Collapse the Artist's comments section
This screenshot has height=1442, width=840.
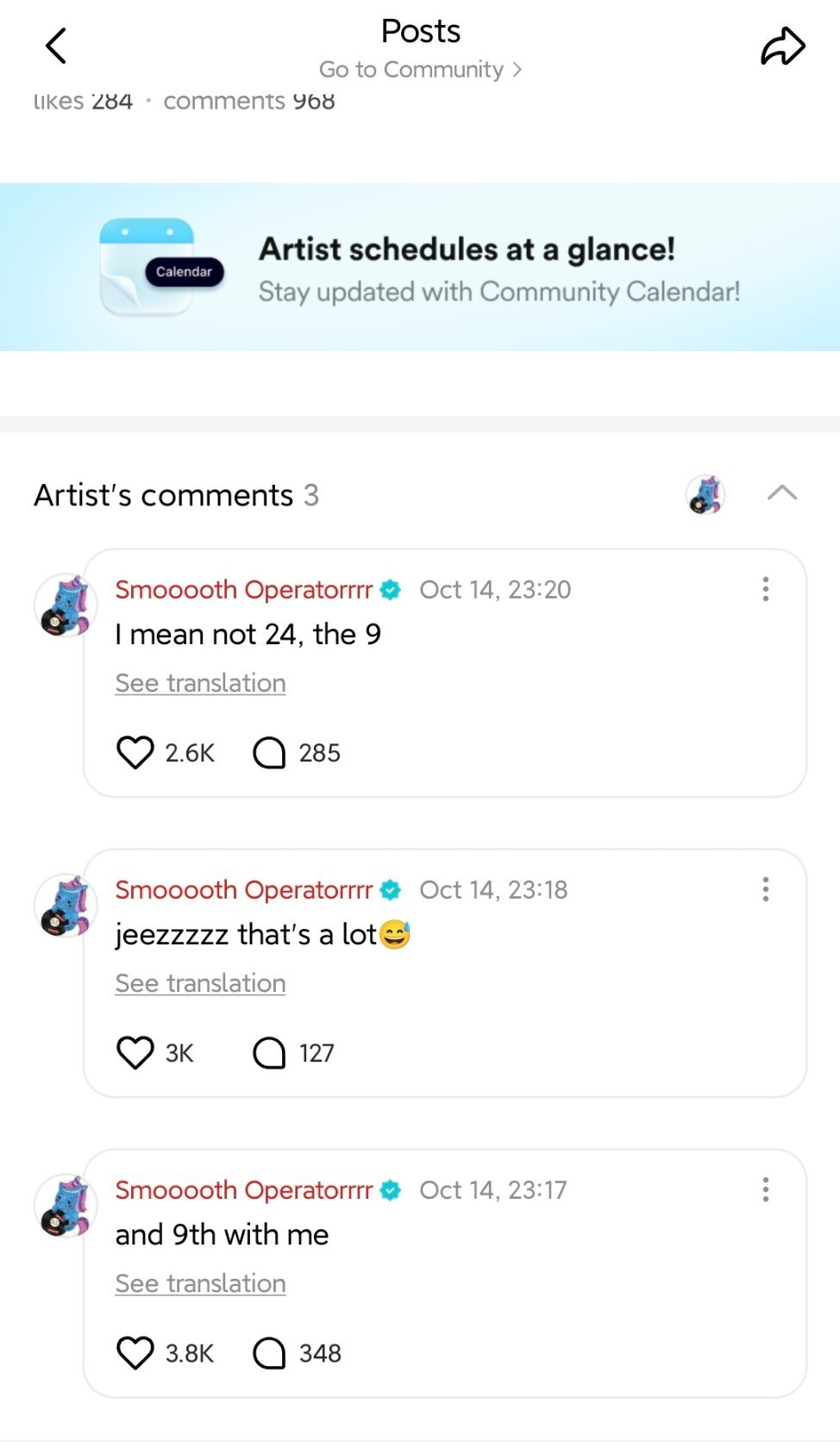pyautogui.click(x=781, y=493)
